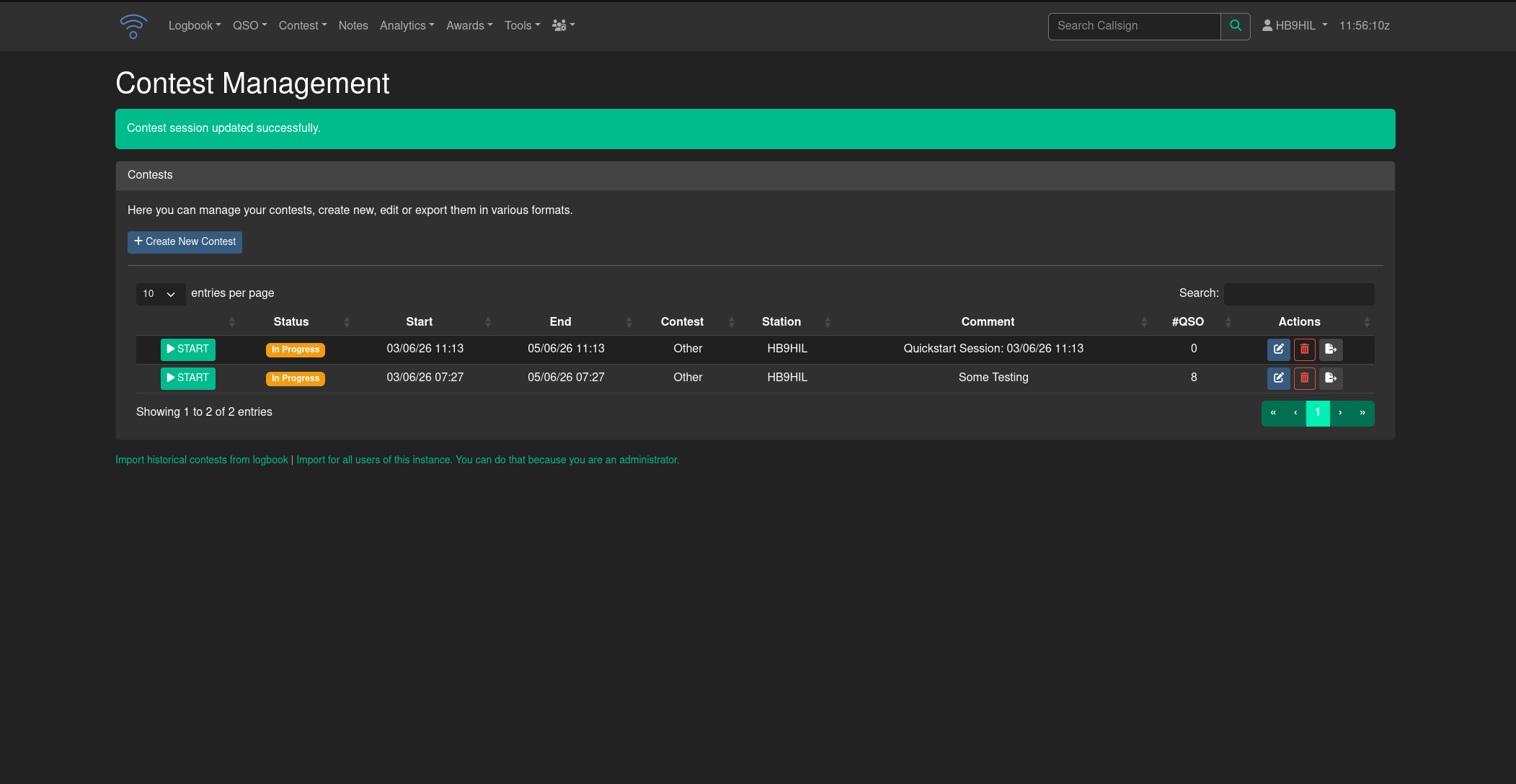Edit the Quickstart Session contest

tap(1279, 349)
